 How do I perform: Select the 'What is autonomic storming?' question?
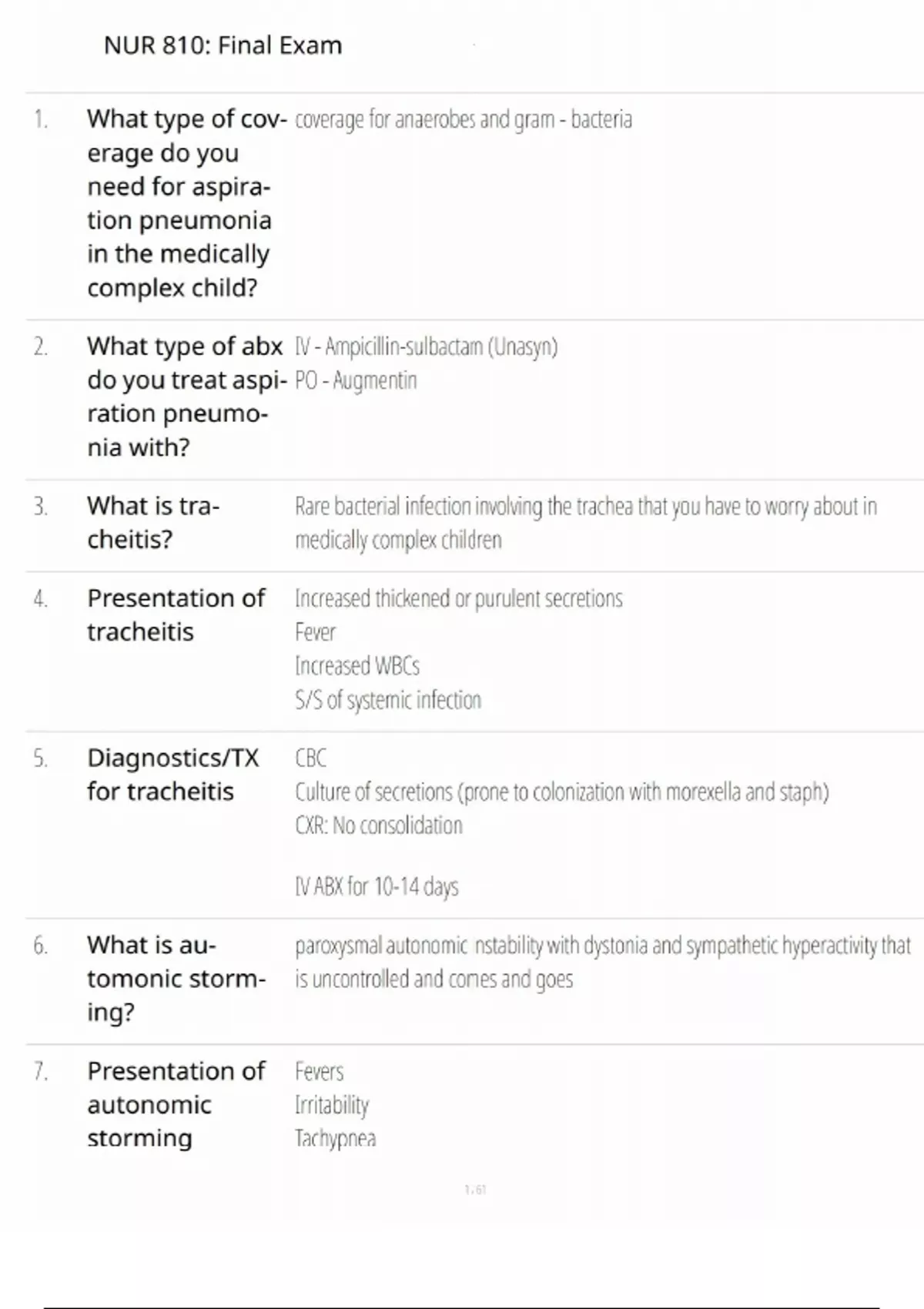pyautogui.click(x=176, y=978)
